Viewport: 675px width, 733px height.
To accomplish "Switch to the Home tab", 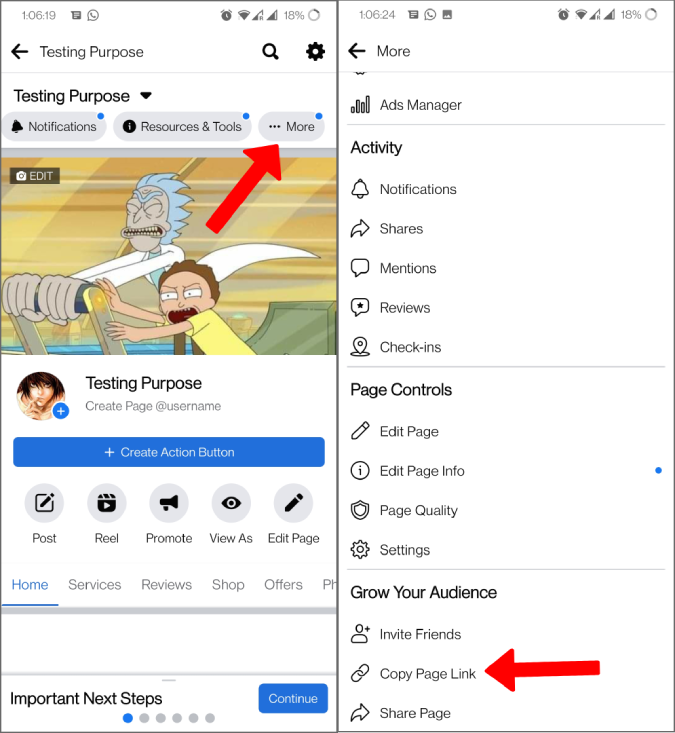I will [30, 585].
